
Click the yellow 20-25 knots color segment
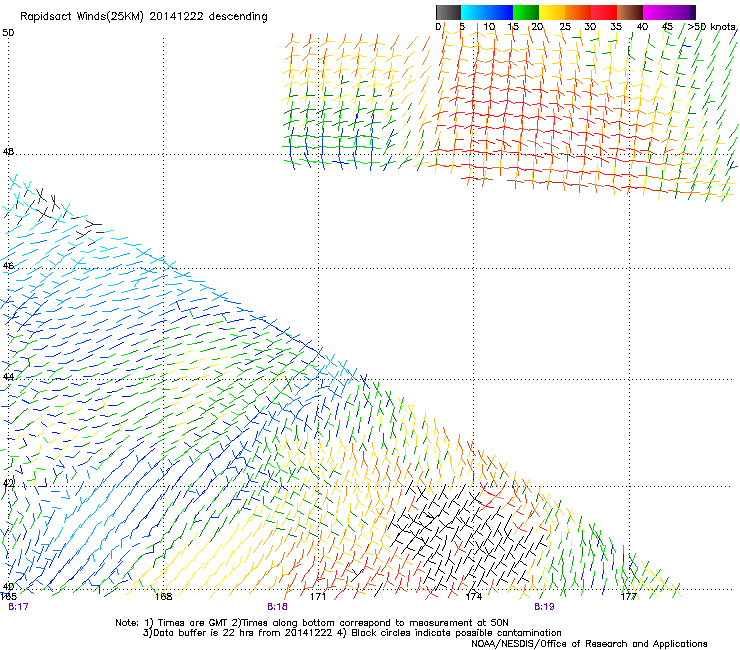(x=552, y=12)
